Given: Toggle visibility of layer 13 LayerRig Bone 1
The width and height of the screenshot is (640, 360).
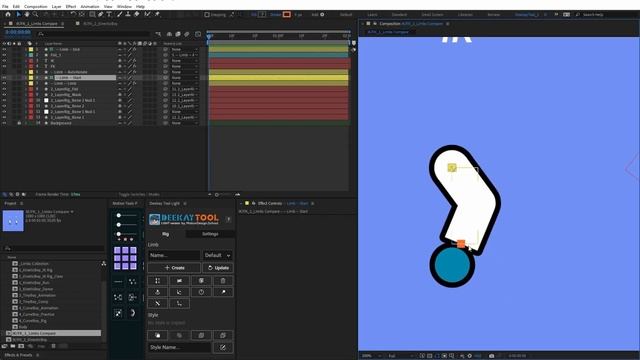Looking at the screenshot, I should (4, 117).
